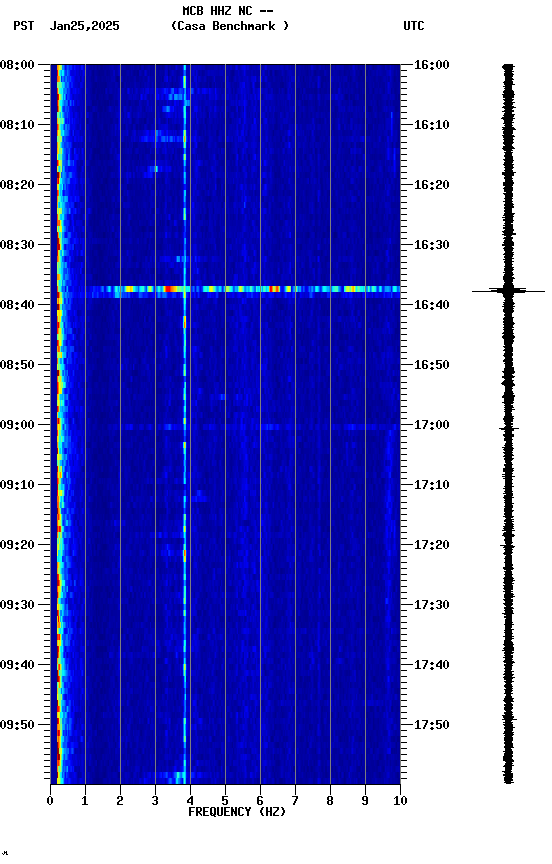
Task: Click the frequency axis tick '1'
Action: (x=85, y=801)
